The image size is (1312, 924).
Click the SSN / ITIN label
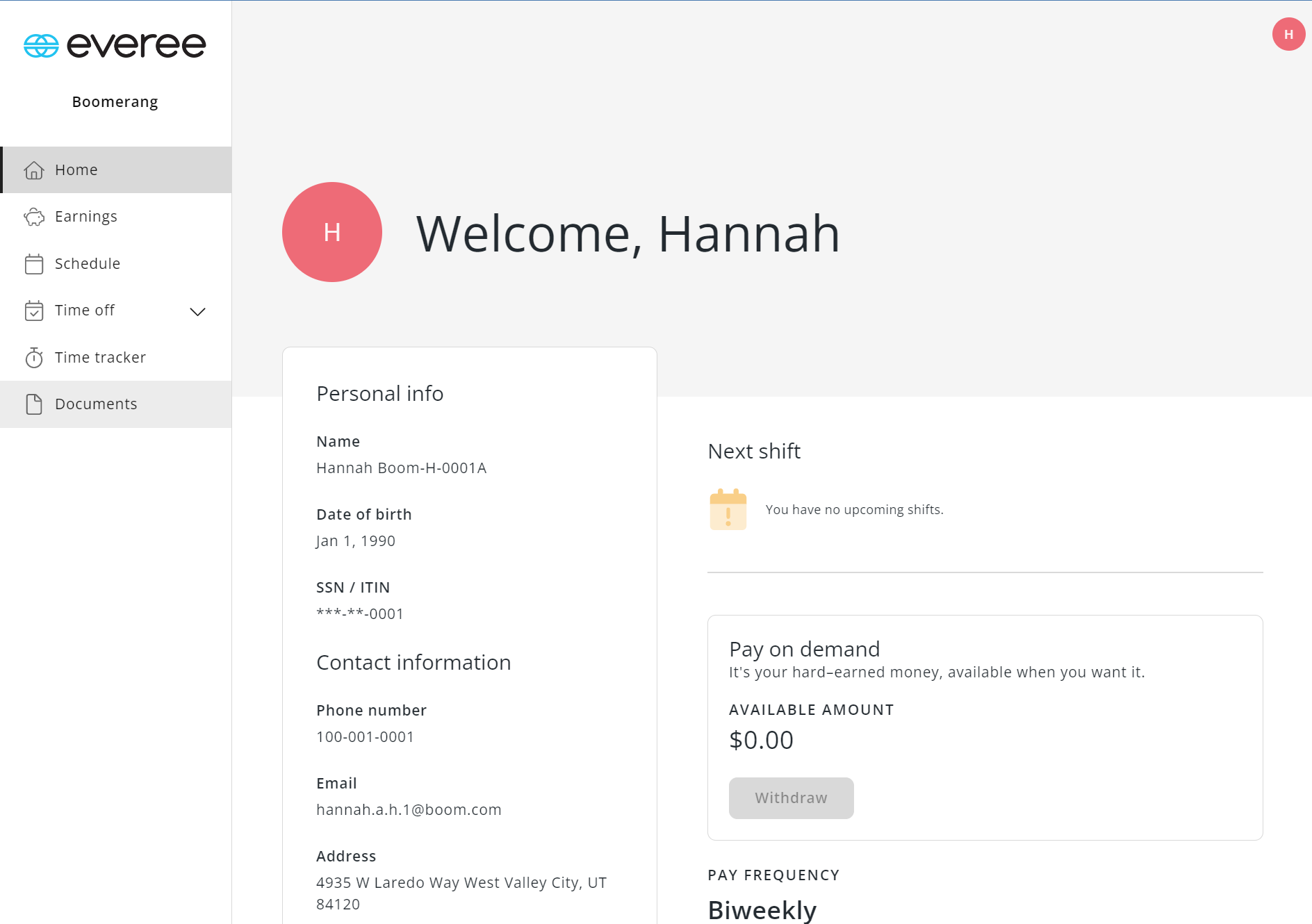pyautogui.click(x=353, y=588)
